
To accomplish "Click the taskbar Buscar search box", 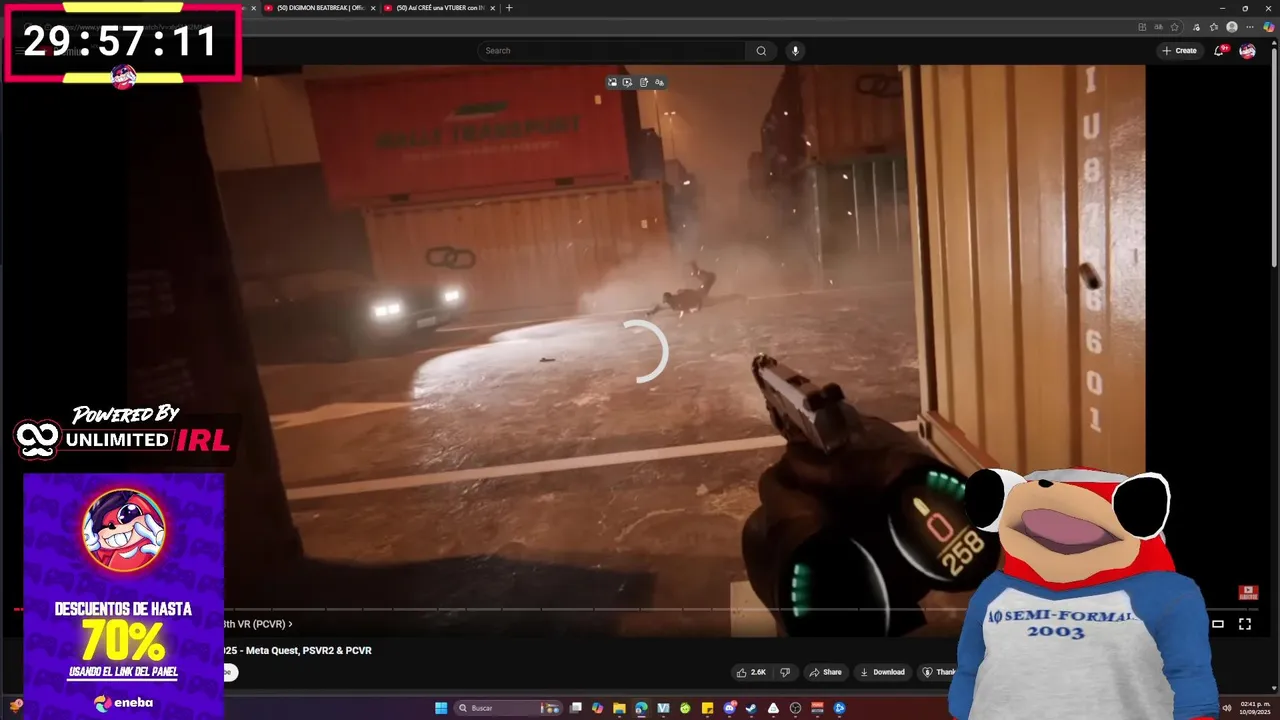I will coord(508,708).
